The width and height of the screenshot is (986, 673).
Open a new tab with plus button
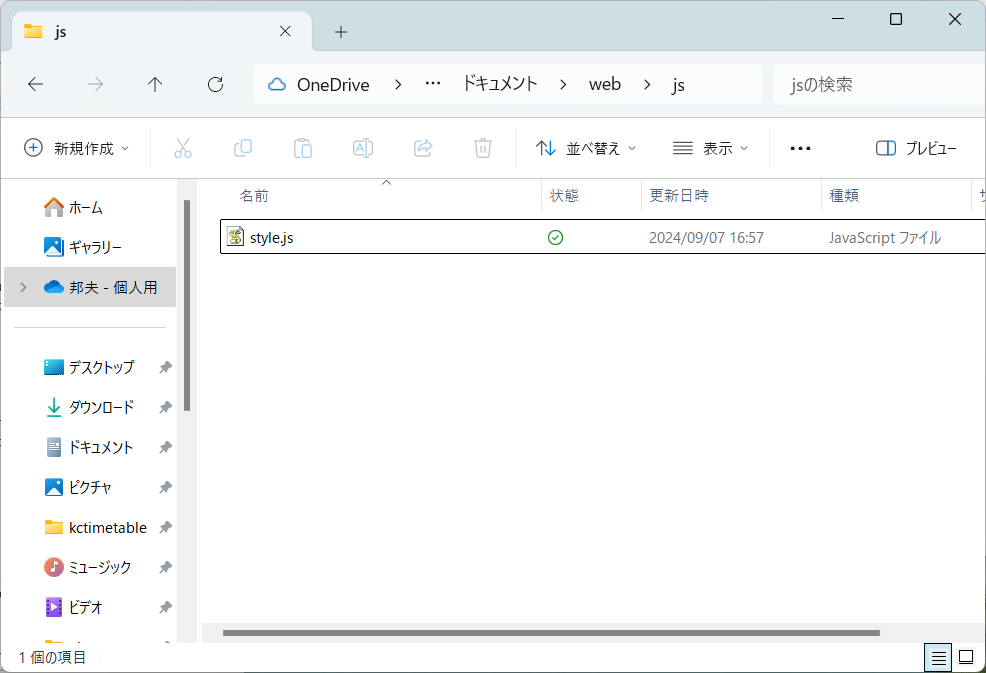tap(341, 32)
